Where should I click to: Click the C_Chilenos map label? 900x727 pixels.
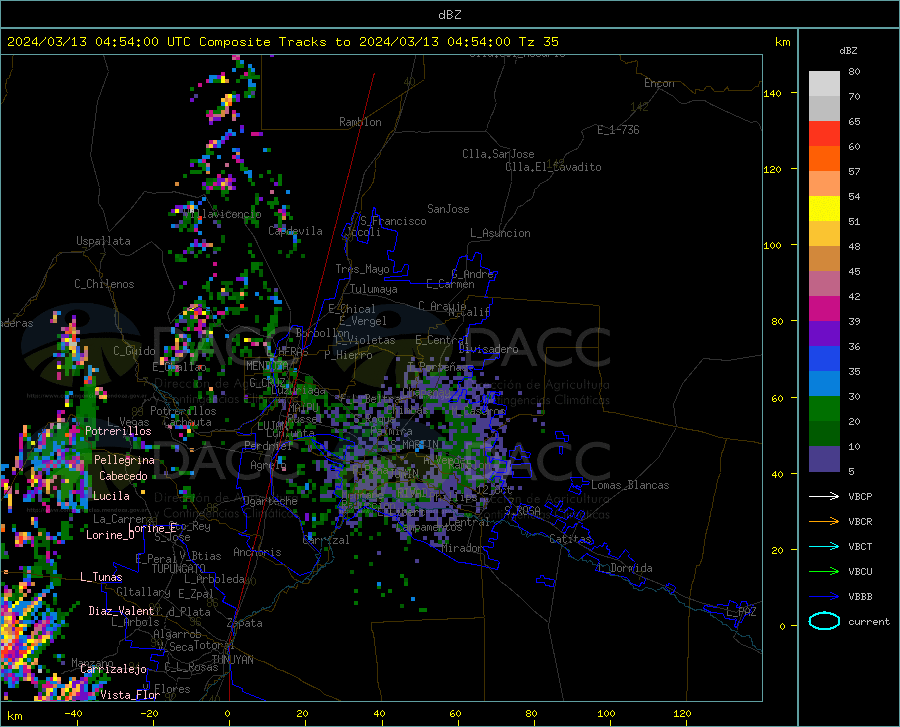104,284
